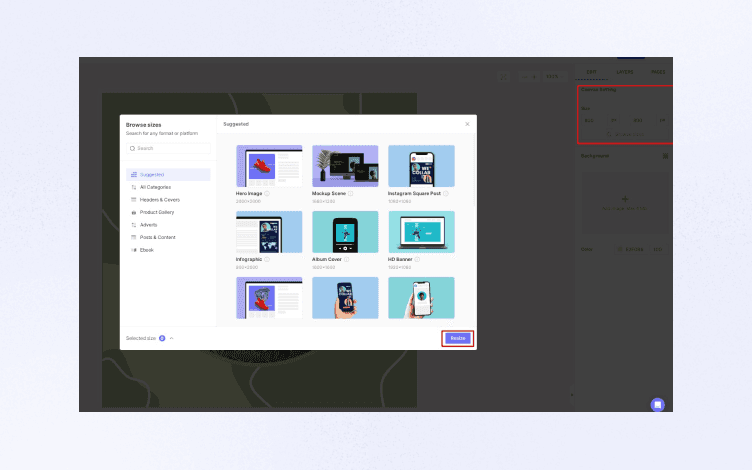Viewport: 752px width, 470px height.
Task: Select the HD Banner thumbnail
Action: point(422,232)
